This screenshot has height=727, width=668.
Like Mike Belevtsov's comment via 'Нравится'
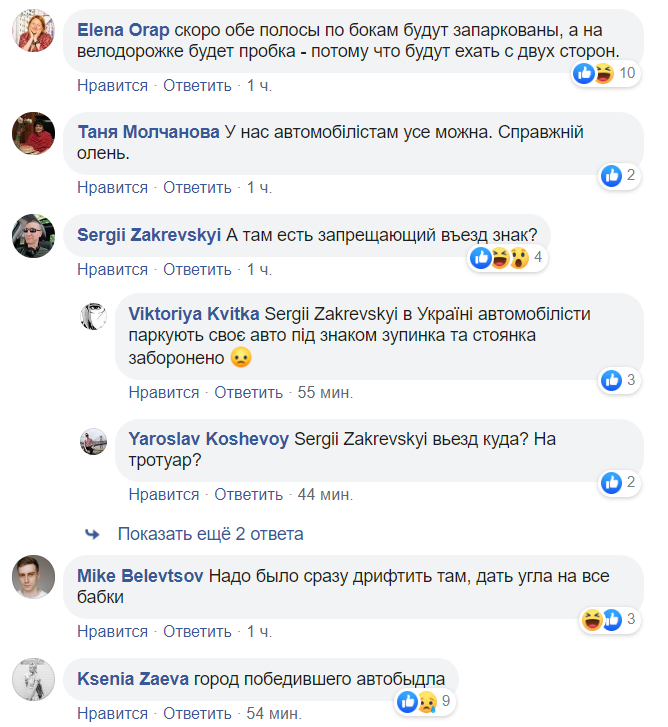click(x=112, y=631)
